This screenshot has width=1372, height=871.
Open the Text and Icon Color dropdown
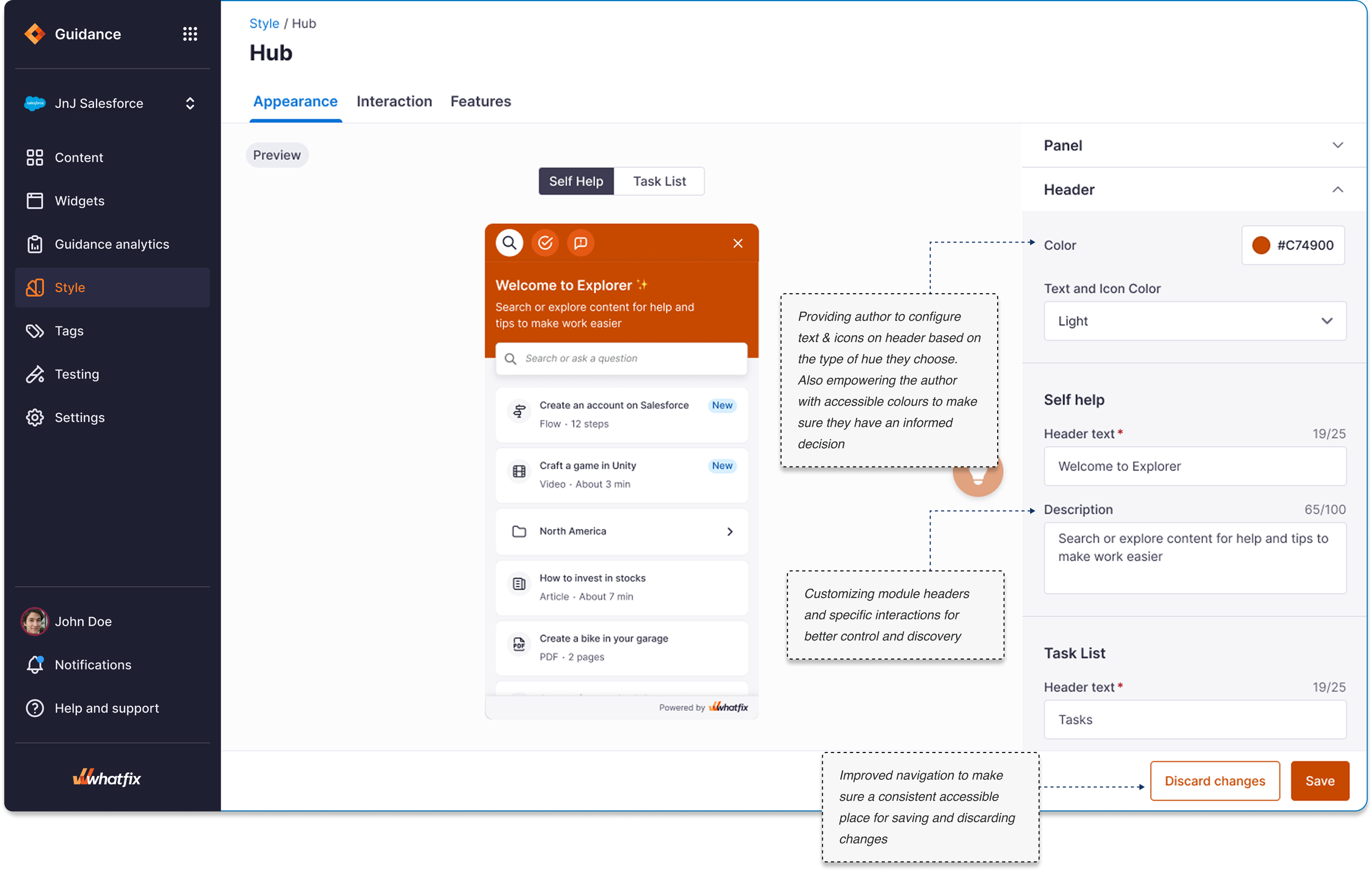(x=1195, y=321)
